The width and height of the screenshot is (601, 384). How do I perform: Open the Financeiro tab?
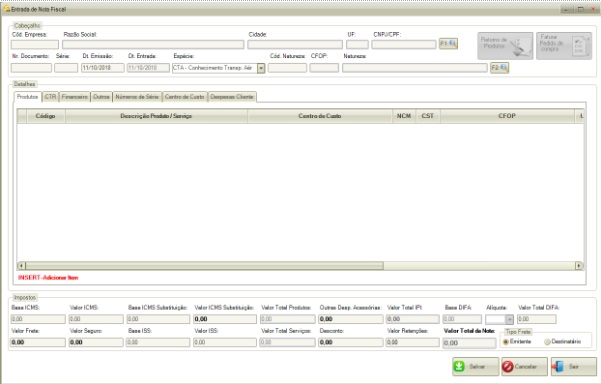pyautogui.click(x=74, y=97)
